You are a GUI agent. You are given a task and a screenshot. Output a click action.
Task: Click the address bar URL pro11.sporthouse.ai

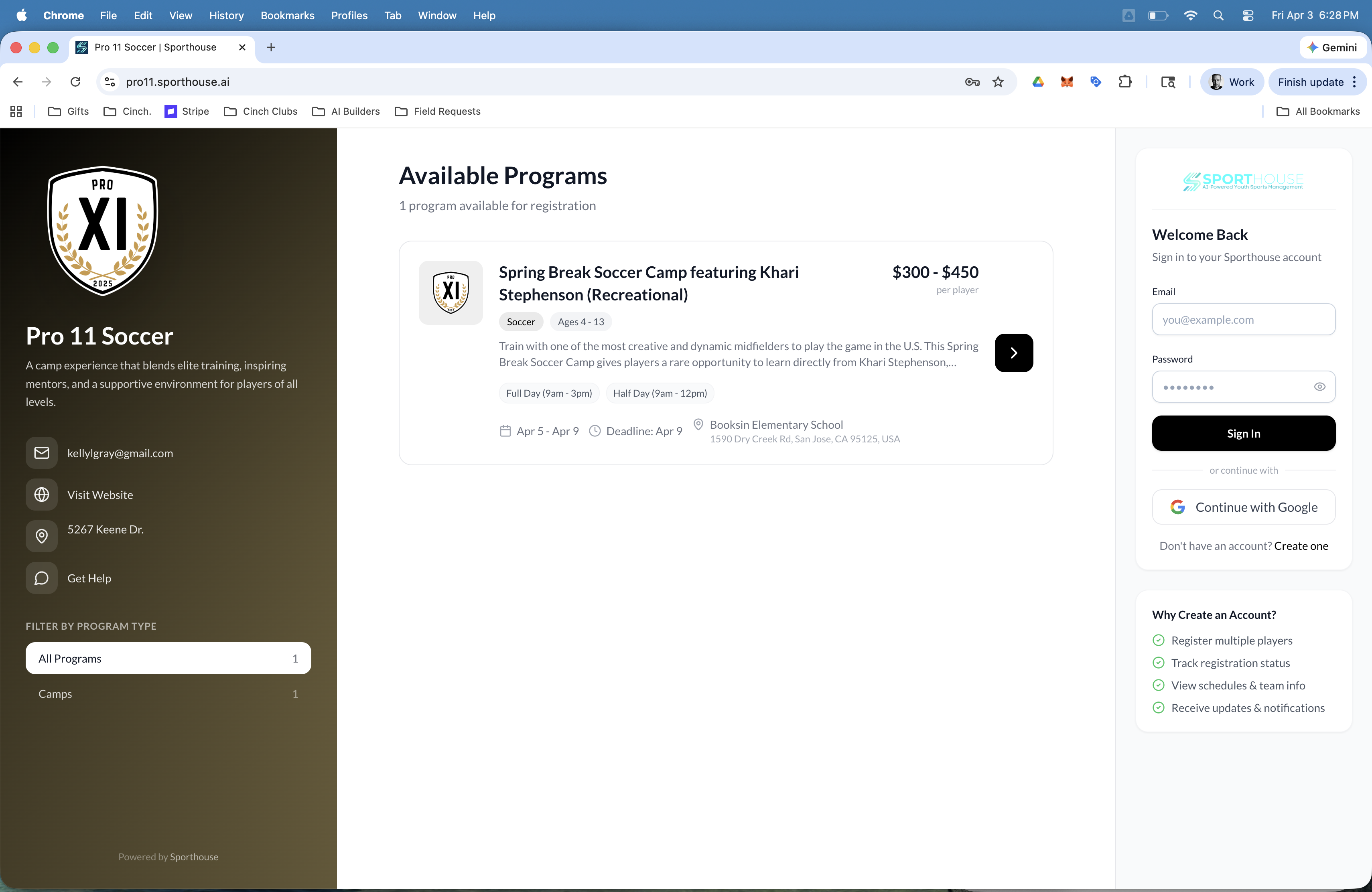click(x=178, y=82)
